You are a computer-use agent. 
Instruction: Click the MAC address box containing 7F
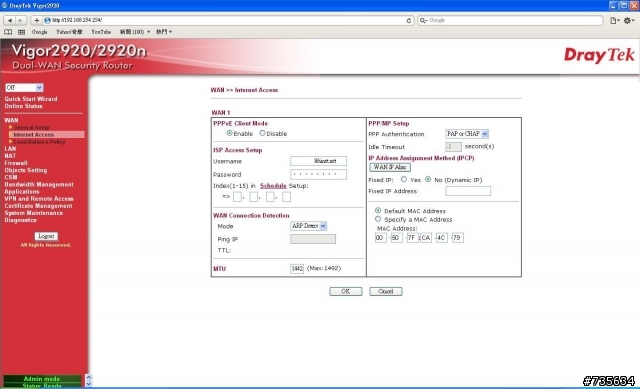pos(412,238)
